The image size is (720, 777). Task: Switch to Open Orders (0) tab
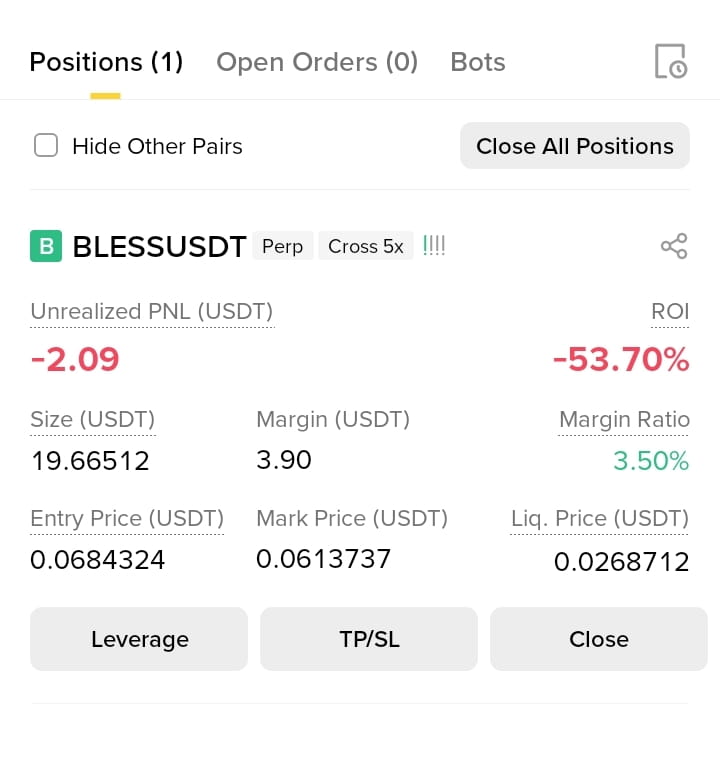tap(317, 62)
